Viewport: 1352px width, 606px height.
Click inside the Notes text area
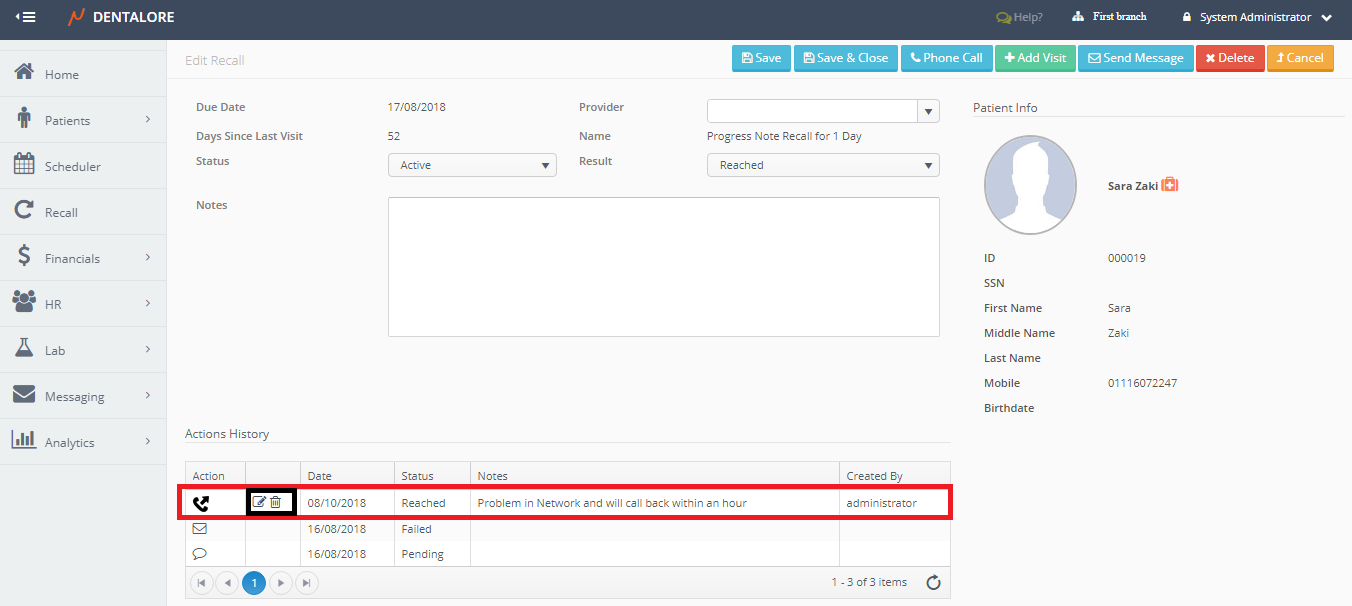663,266
